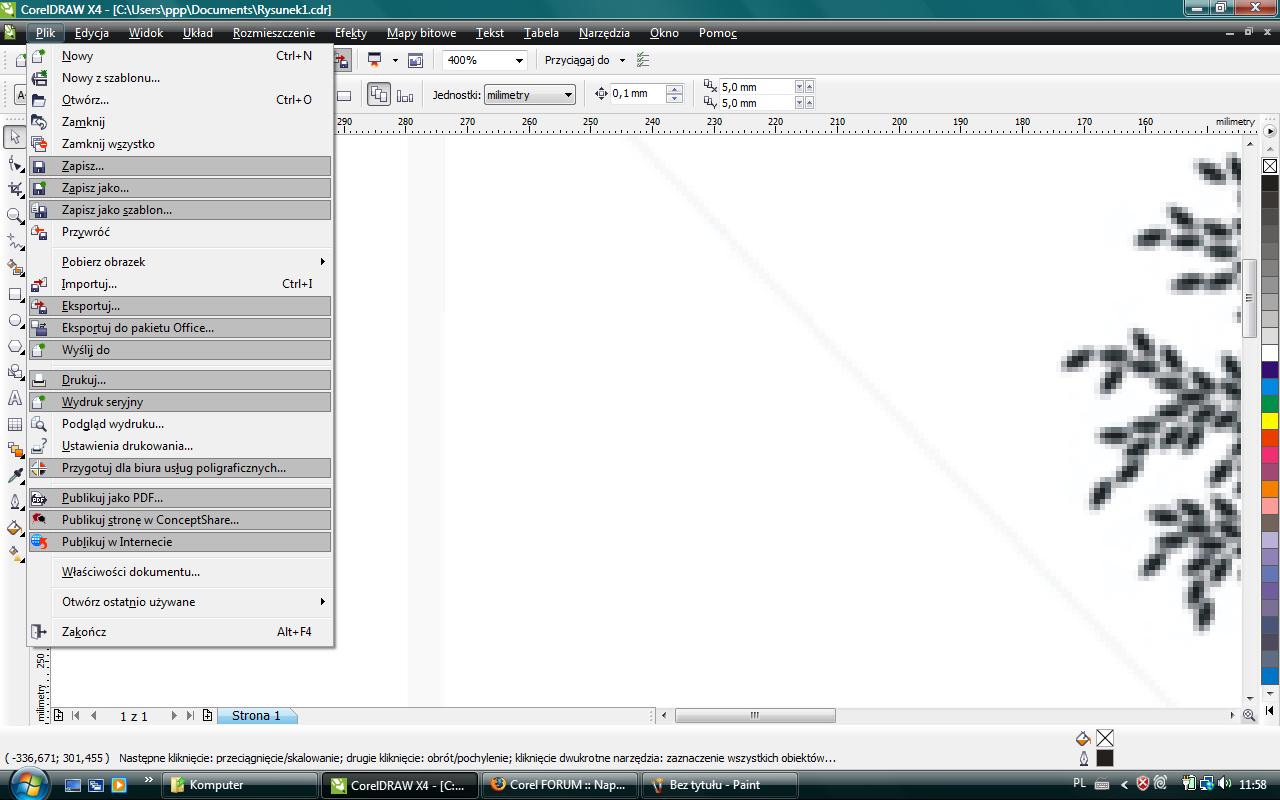The image size is (1280, 800).
Task: Switch to the Strona 1 page tab
Action: 256,715
